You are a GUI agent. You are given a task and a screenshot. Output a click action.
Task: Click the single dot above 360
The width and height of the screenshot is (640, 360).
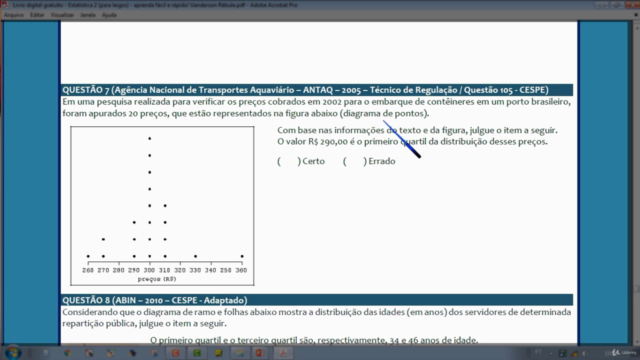[x=242, y=256]
